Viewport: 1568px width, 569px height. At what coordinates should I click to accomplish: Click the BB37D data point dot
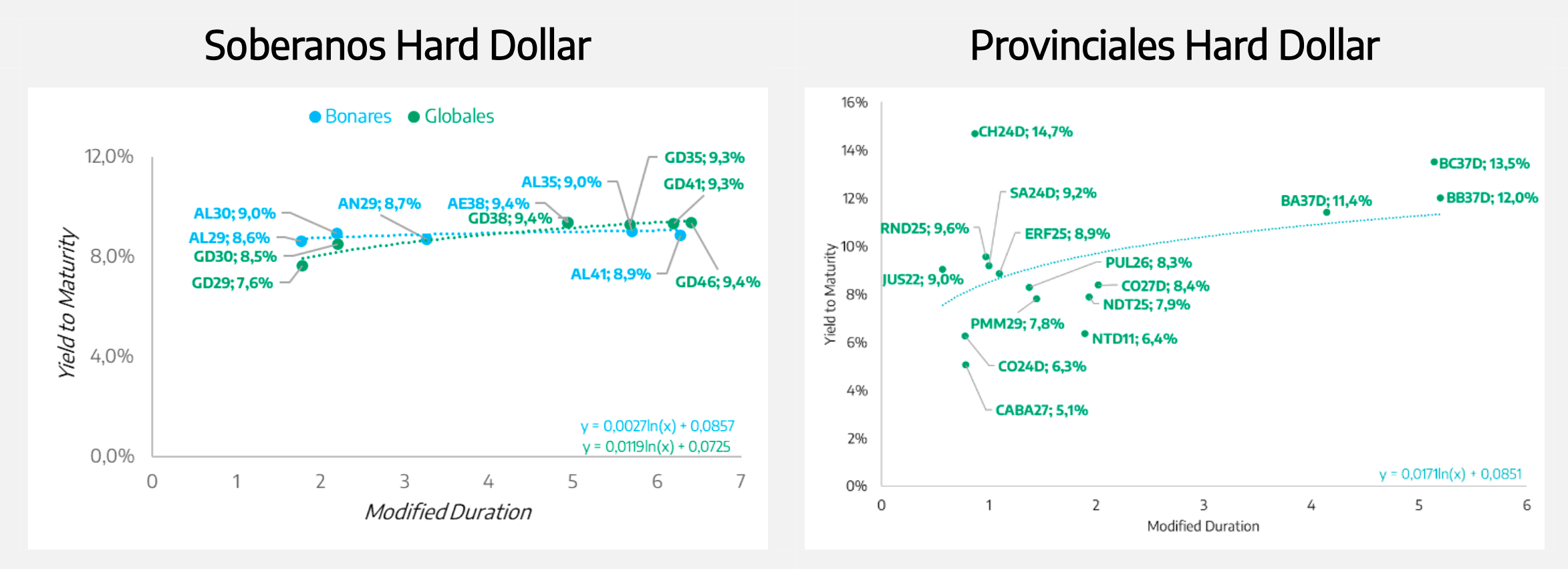1440,198
